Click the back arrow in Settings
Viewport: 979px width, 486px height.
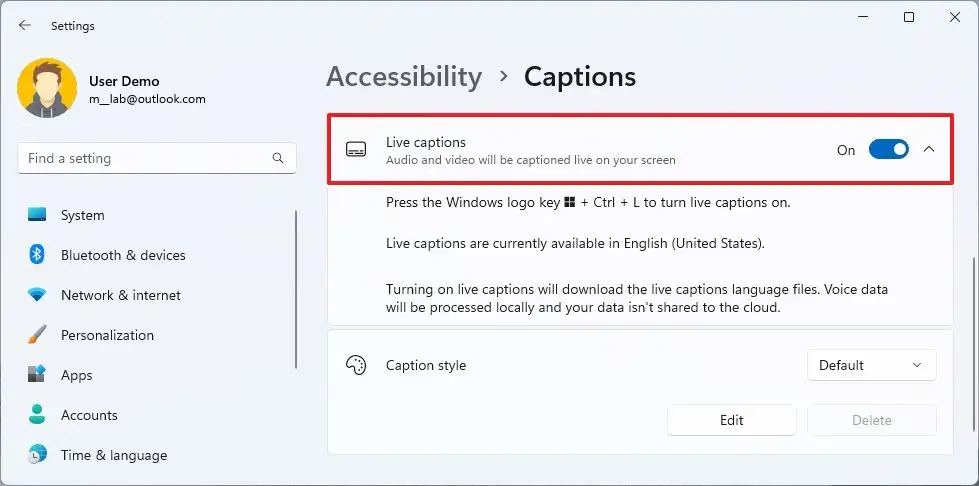[x=25, y=26]
